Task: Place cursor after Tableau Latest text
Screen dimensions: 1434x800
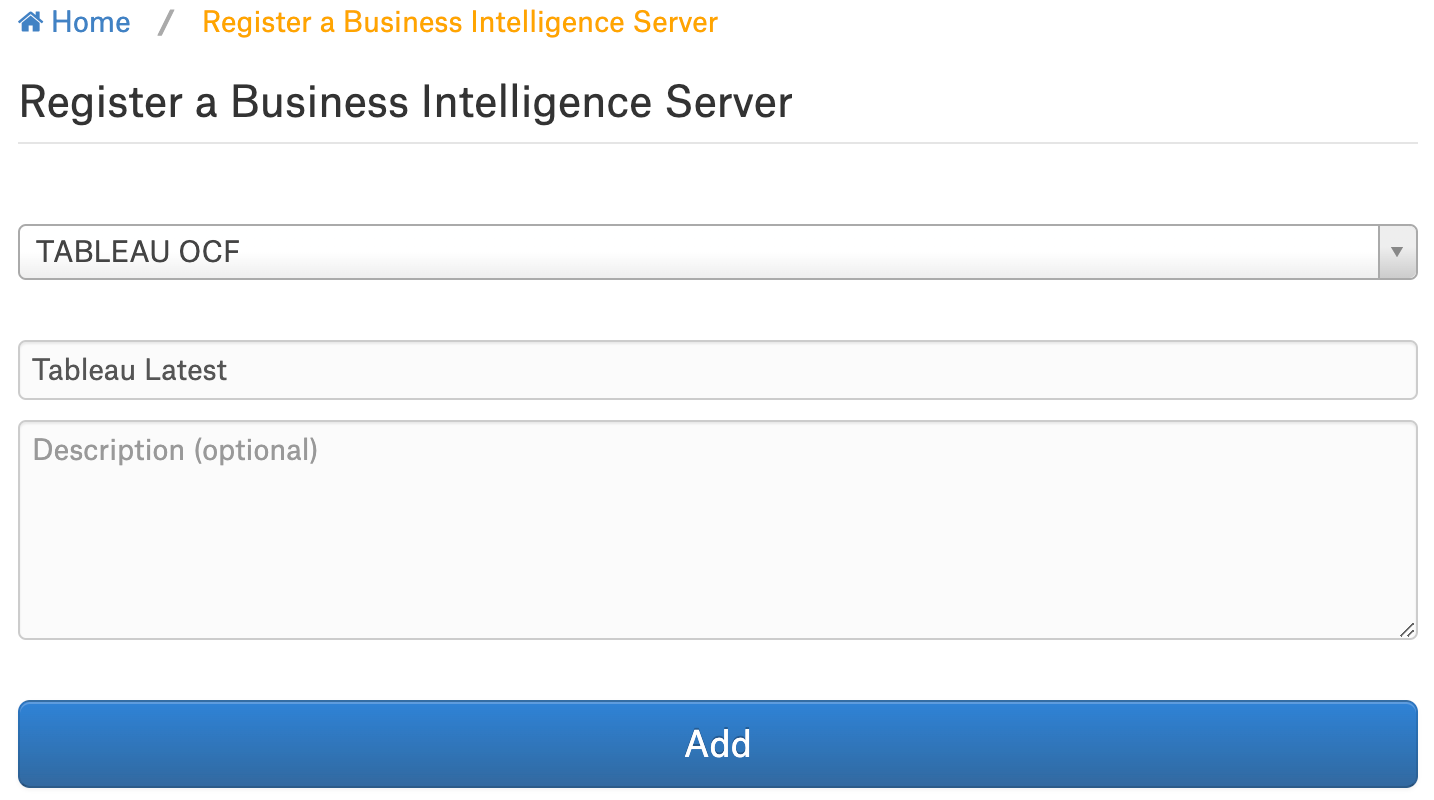Action: [229, 370]
